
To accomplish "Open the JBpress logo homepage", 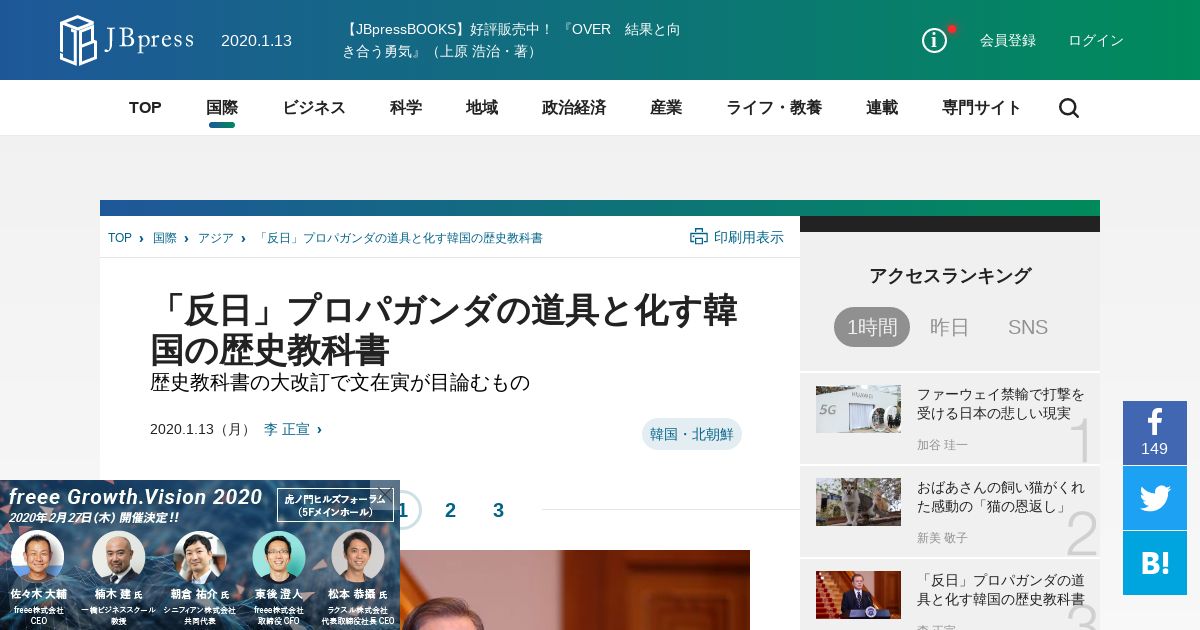I will click(x=126, y=40).
